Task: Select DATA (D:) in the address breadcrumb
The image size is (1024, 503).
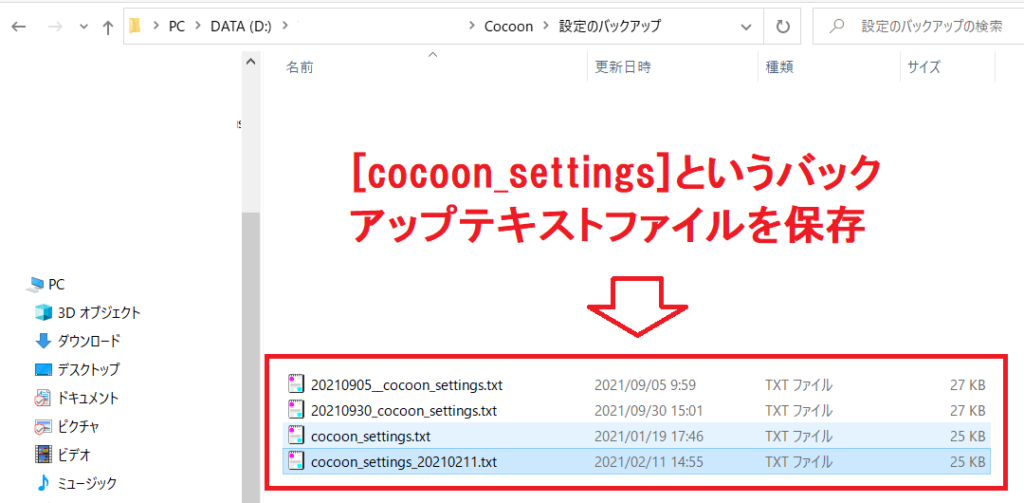Action: click(240, 27)
